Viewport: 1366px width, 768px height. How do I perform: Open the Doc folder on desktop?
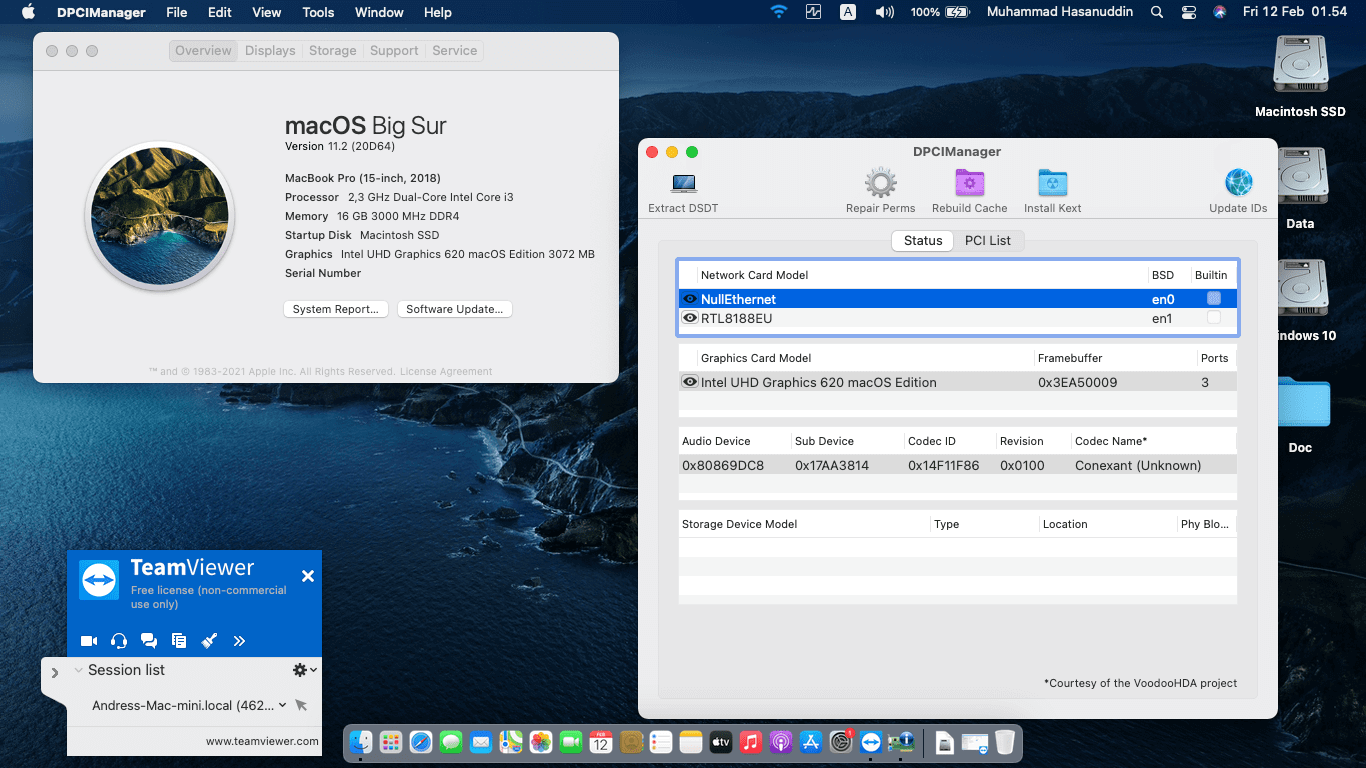coord(1302,402)
